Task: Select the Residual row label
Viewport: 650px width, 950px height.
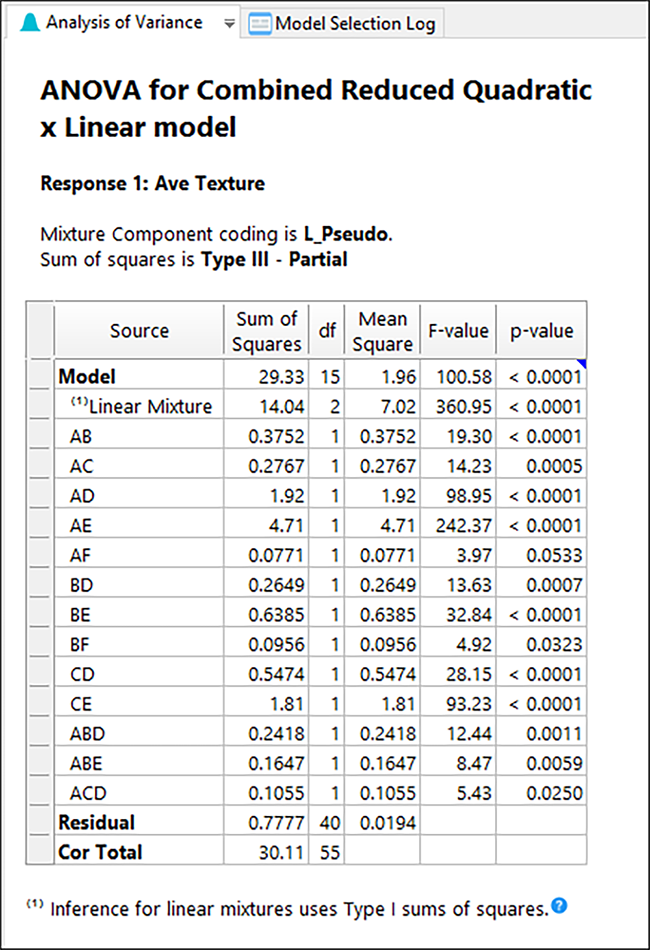Action: [96, 822]
